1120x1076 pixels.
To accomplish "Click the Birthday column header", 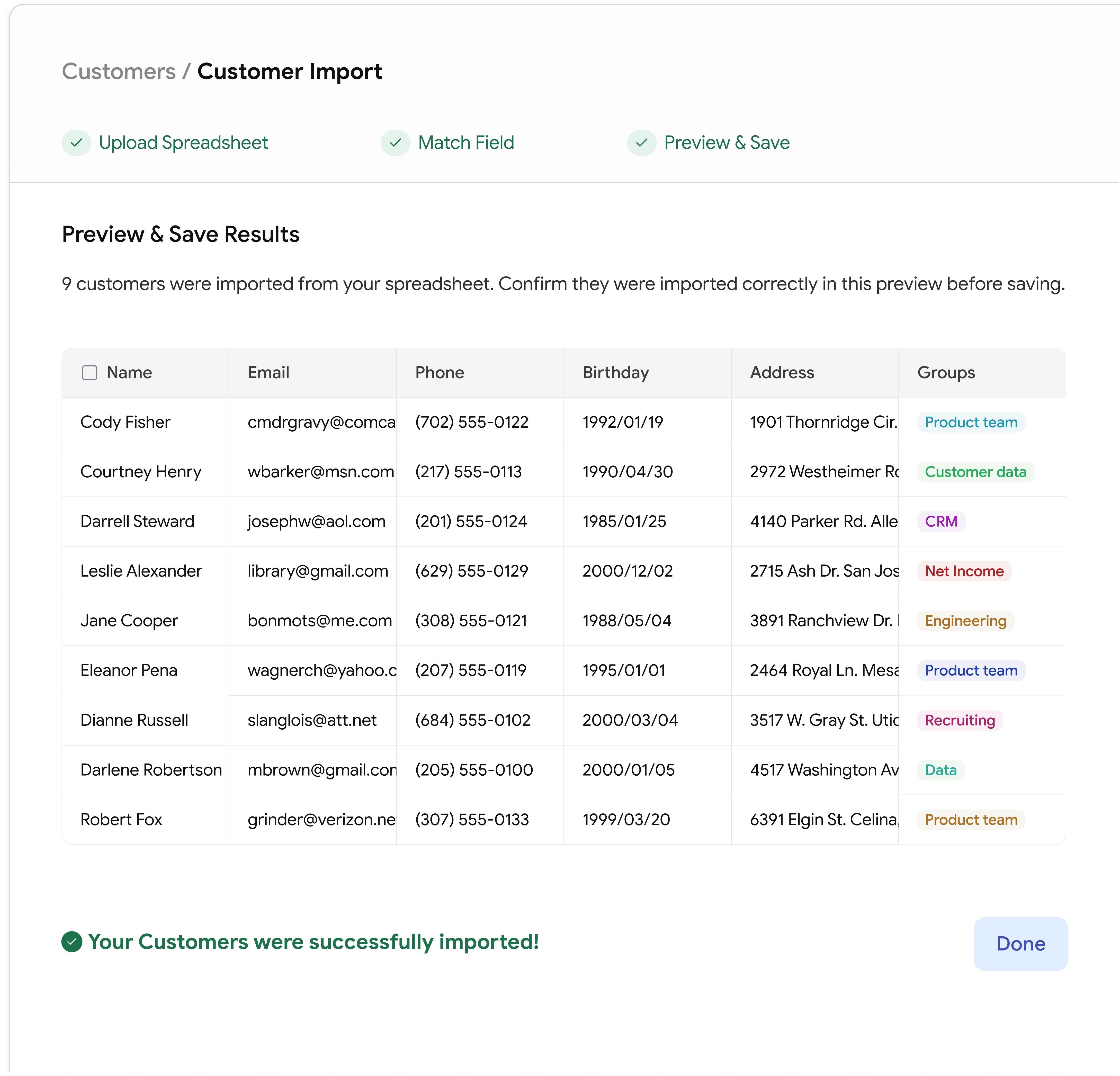I will point(615,373).
